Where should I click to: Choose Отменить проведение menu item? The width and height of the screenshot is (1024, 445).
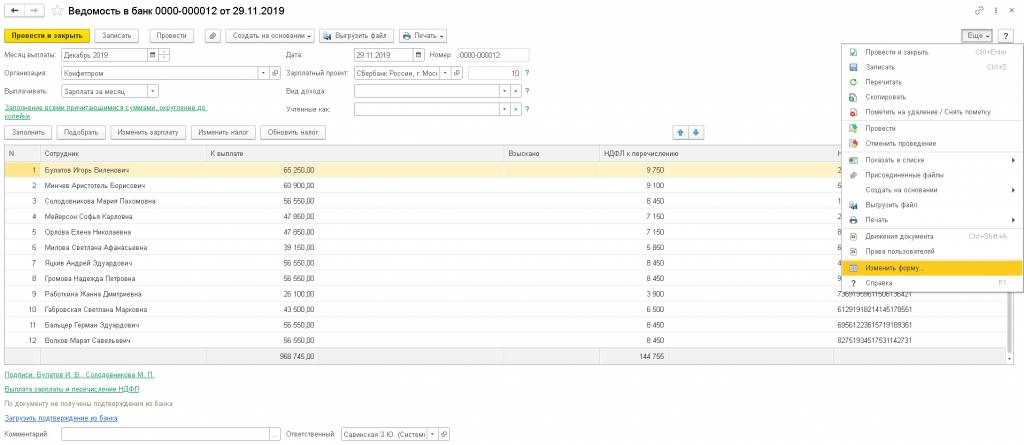click(x=932, y=144)
